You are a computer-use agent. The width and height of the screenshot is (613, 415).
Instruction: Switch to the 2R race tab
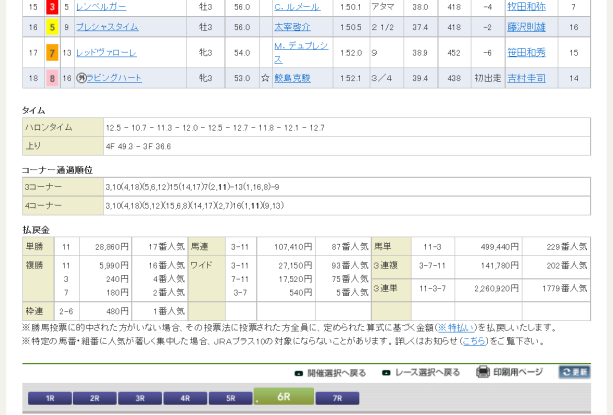[x=94, y=398]
